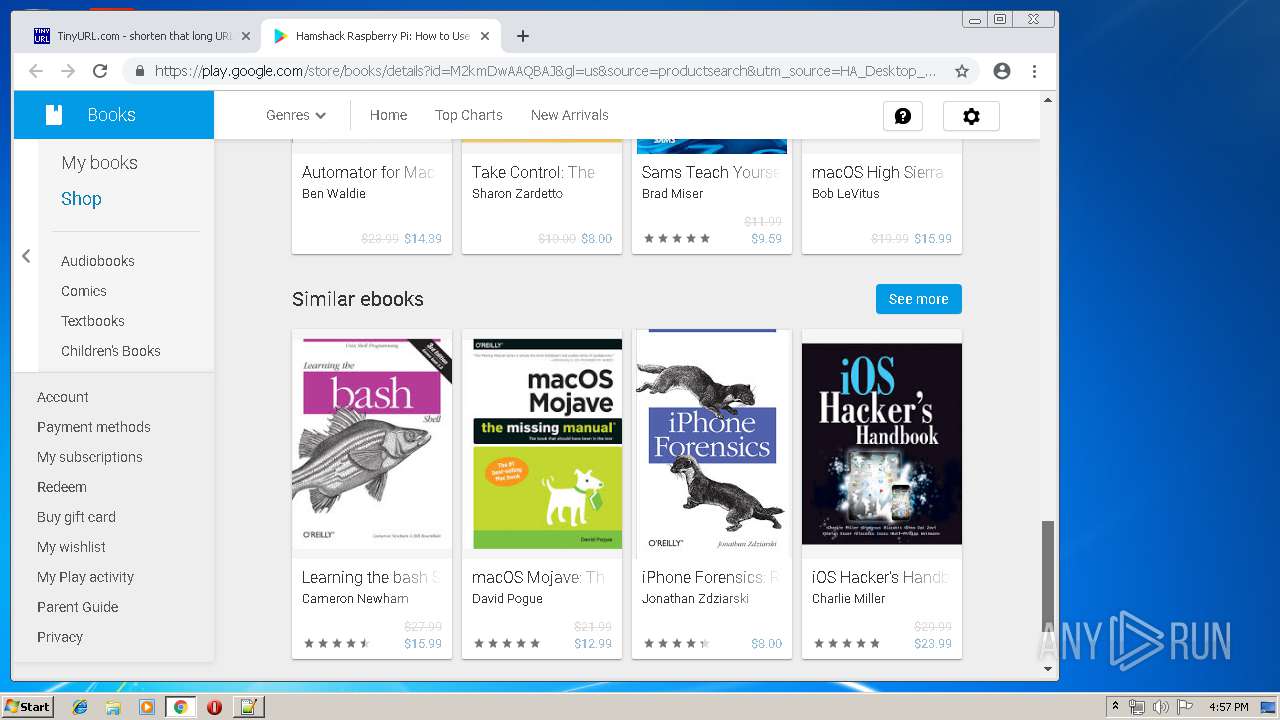This screenshot has height=720, width=1280.
Task: Open My wishlist
Action: coord(71,547)
